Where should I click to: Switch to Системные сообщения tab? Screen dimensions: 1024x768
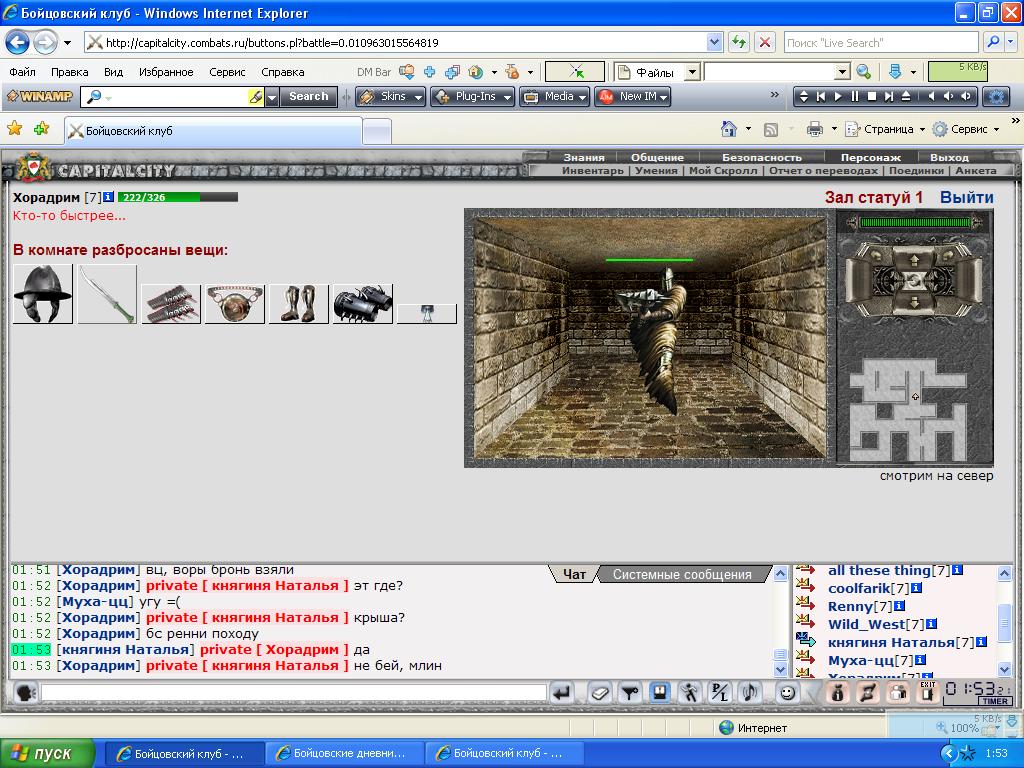[682, 574]
